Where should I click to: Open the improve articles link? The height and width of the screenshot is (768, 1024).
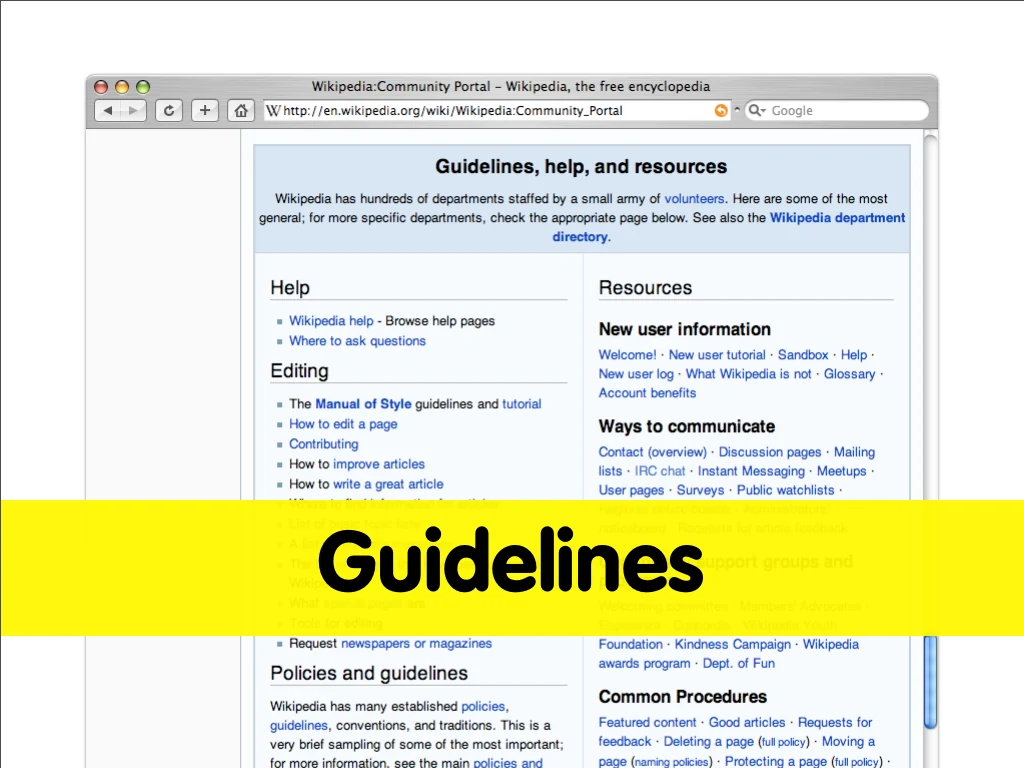(379, 464)
